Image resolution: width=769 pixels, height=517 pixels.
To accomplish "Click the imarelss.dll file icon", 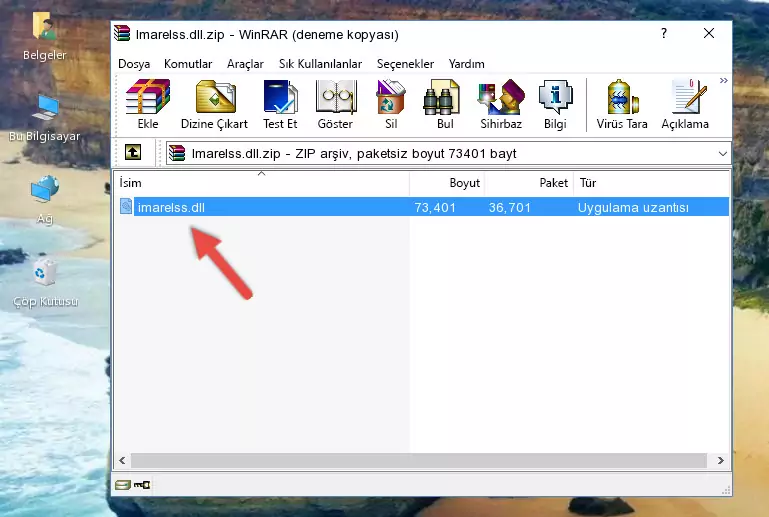I will coord(126,207).
